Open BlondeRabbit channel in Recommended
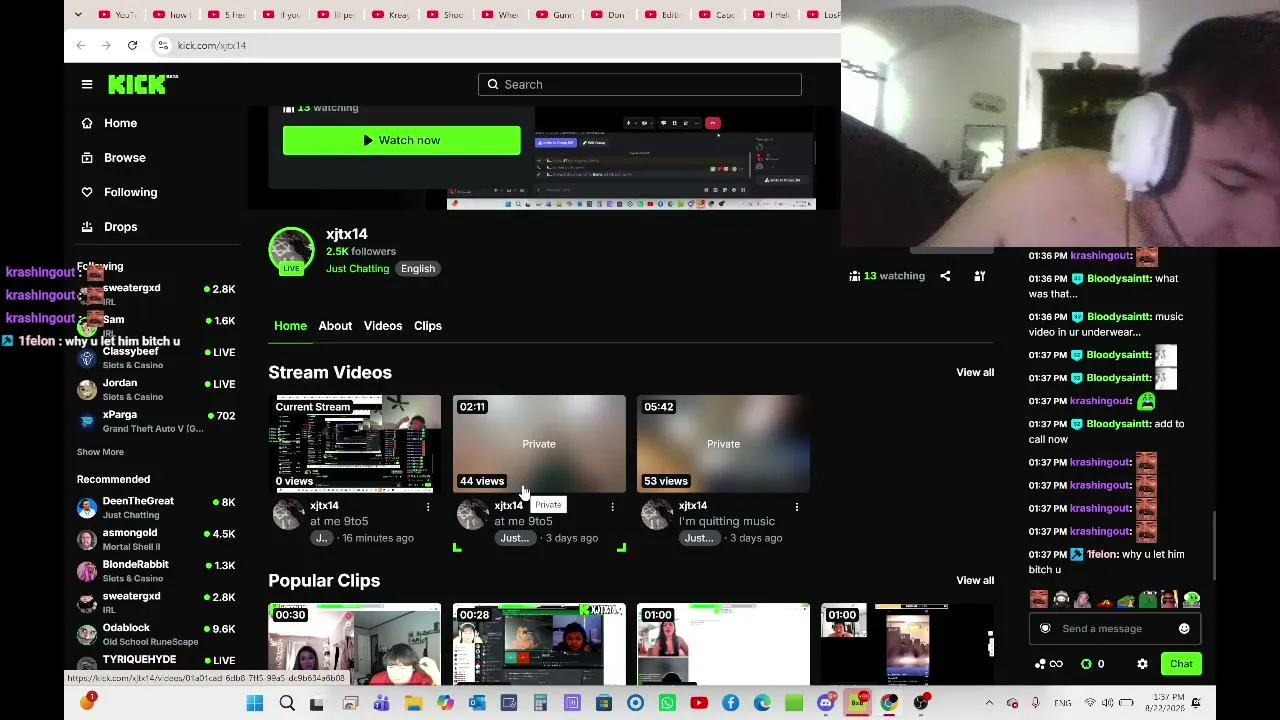 (x=156, y=571)
